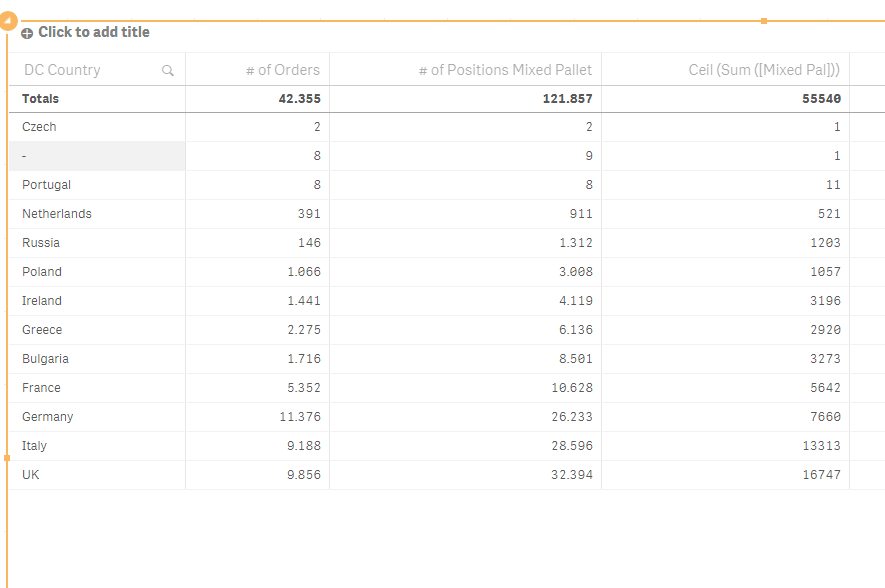Viewport: 885px width, 588px height.
Task: Click the Italy country cell
Action: pyautogui.click(x=34, y=446)
